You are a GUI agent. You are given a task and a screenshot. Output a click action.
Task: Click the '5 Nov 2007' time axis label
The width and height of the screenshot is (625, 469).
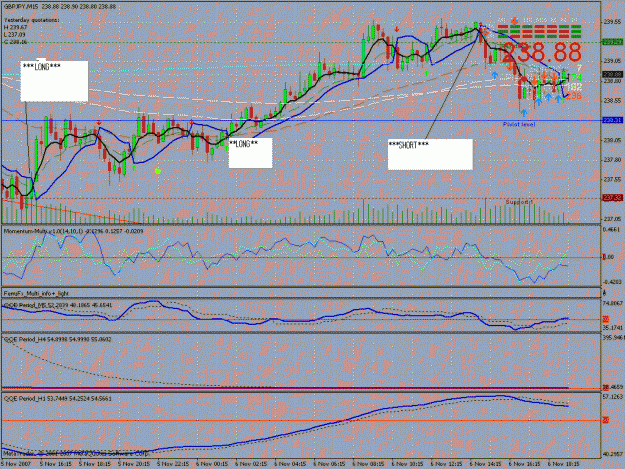(x=16, y=464)
